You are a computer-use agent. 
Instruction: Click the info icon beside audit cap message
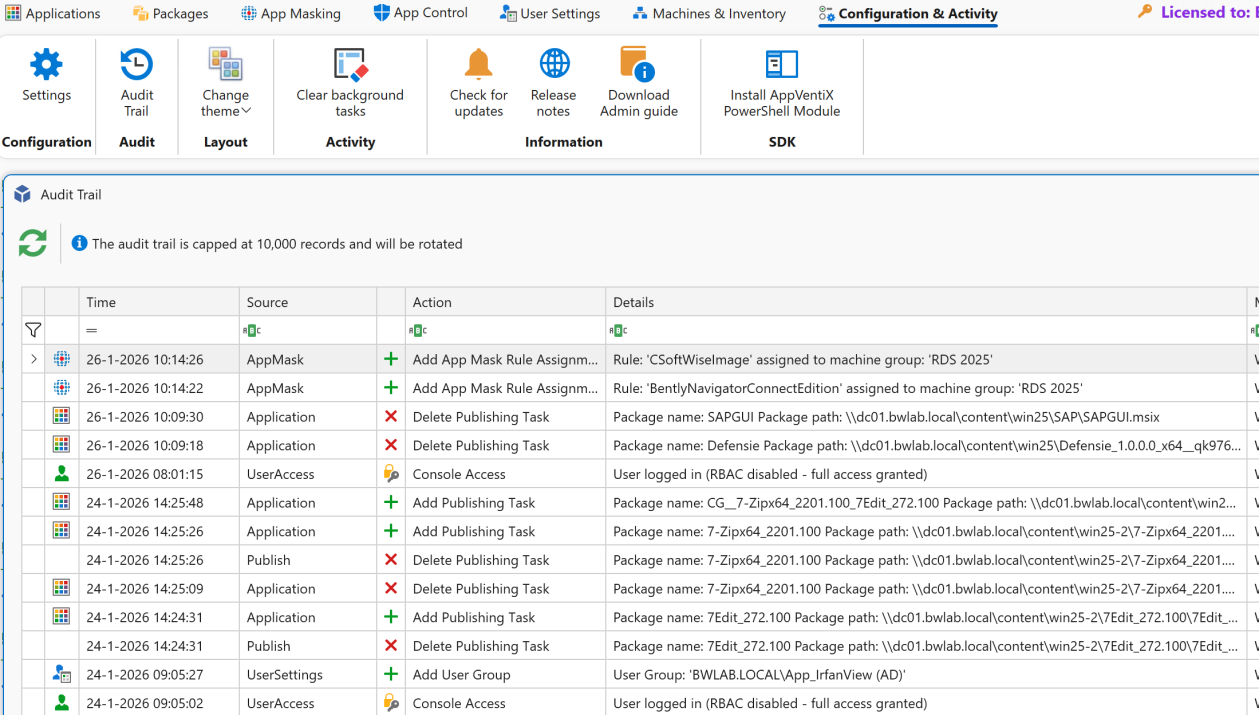[80, 243]
